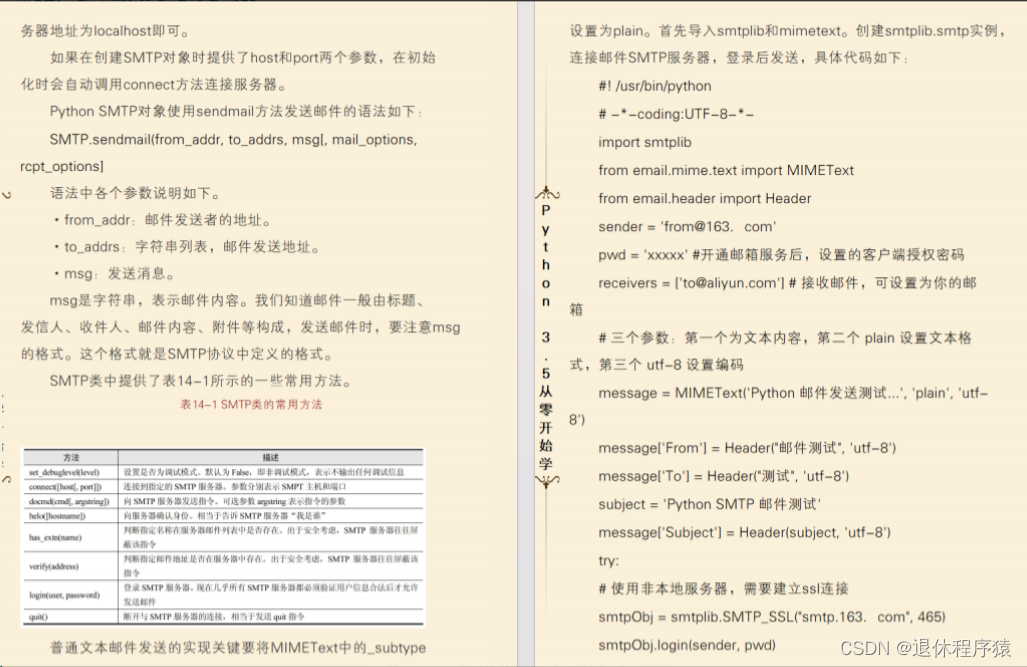1027x667 pixels.
Task: Select the 'has_extn(name)' table cell
Action: 71,537
